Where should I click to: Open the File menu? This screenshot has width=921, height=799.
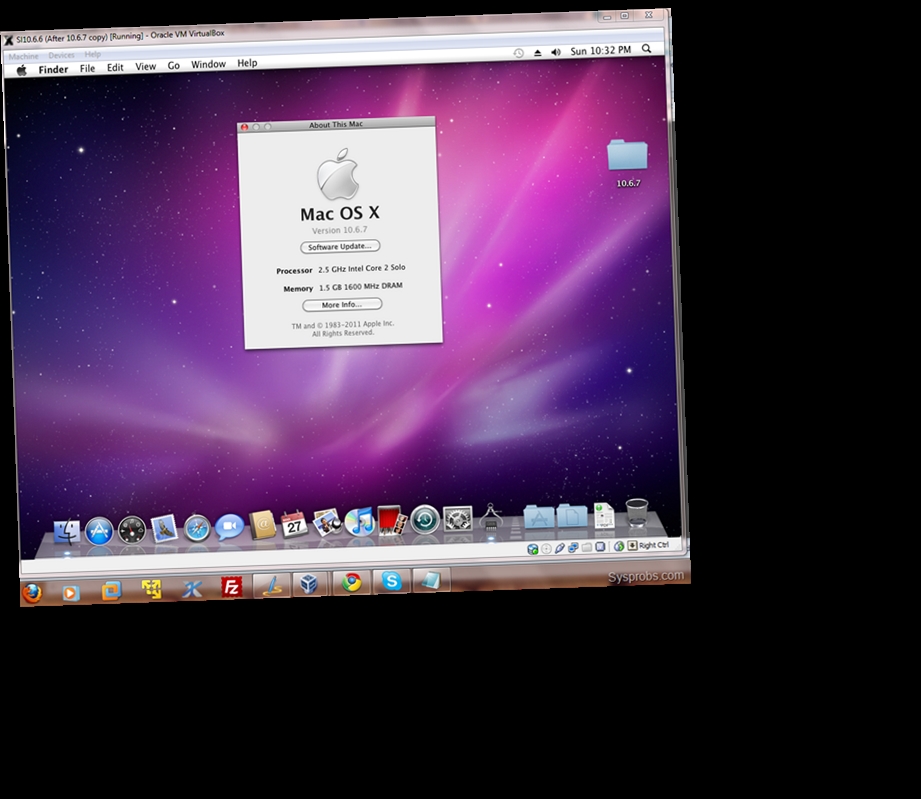[x=88, y=68]
